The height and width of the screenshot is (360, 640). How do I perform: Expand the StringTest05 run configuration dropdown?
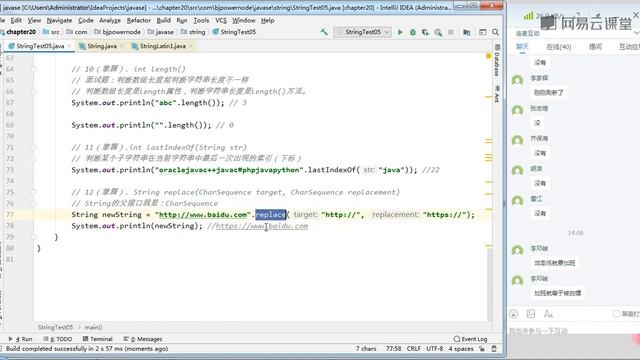point(362,32)
